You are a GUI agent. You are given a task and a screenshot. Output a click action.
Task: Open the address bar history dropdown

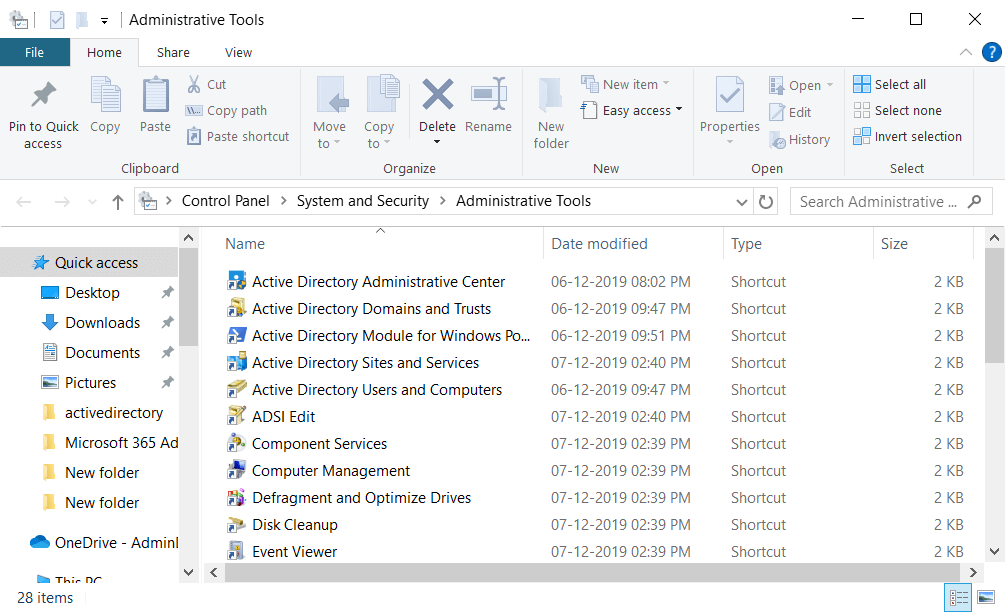pyautogui.click(x=741, y=200)
